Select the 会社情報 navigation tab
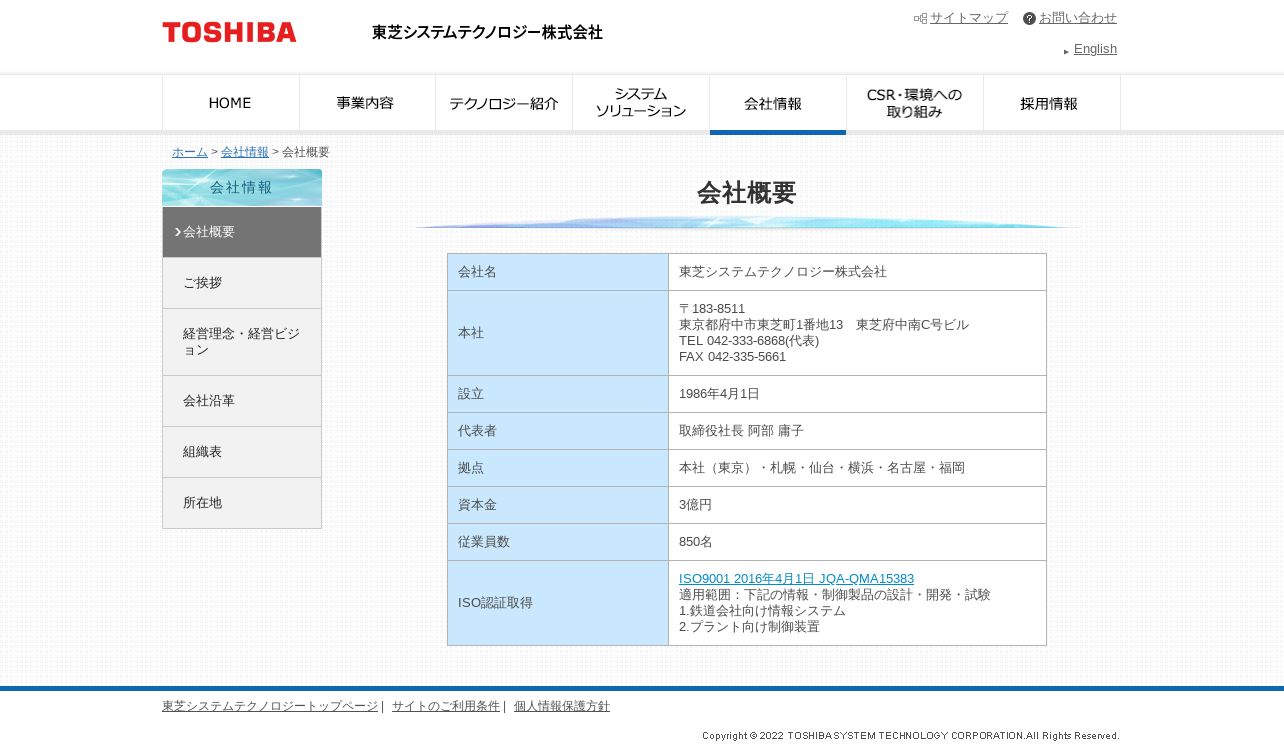1284x754 pixels. pyautogui.click(x=778, y=104)
